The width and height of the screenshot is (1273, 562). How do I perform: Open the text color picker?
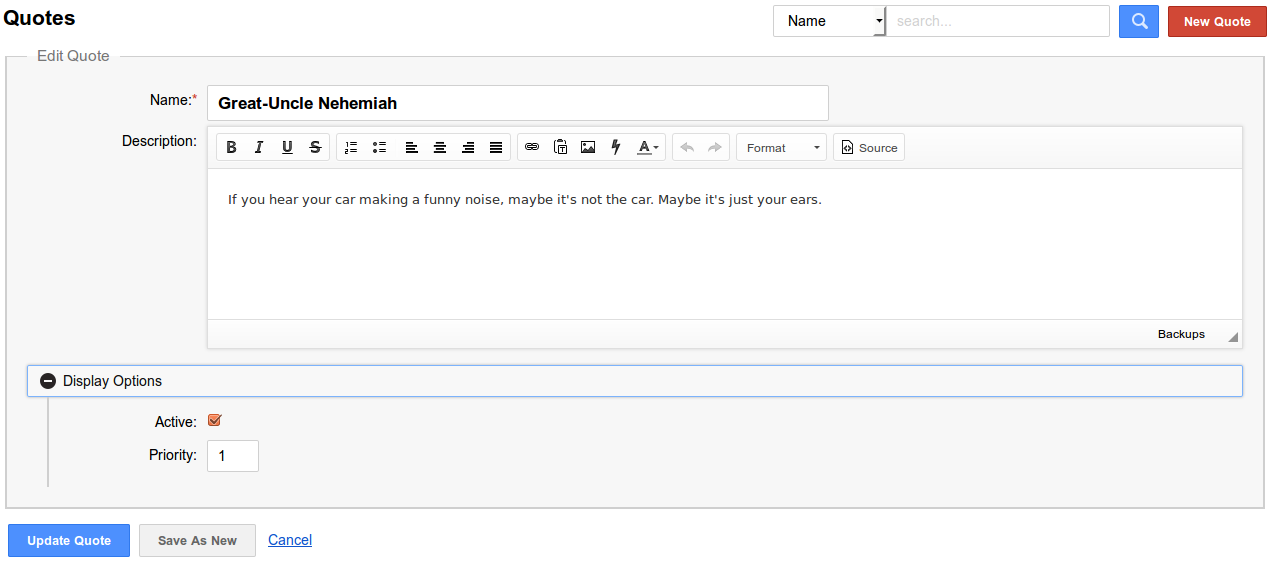click(648, 147)
